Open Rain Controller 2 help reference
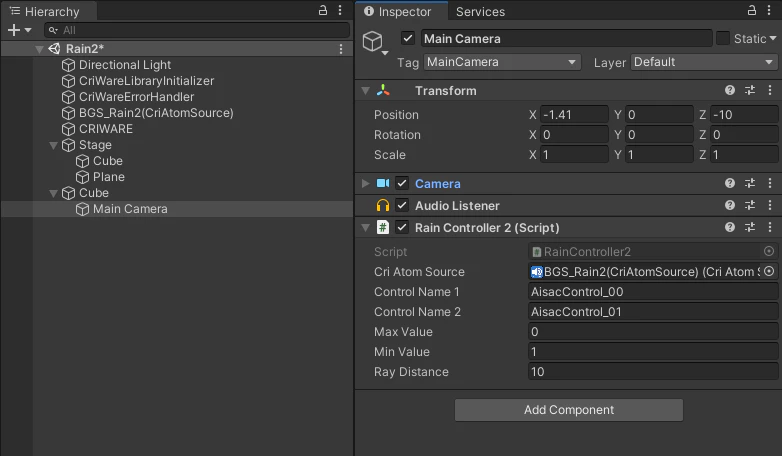 (730, 227)
